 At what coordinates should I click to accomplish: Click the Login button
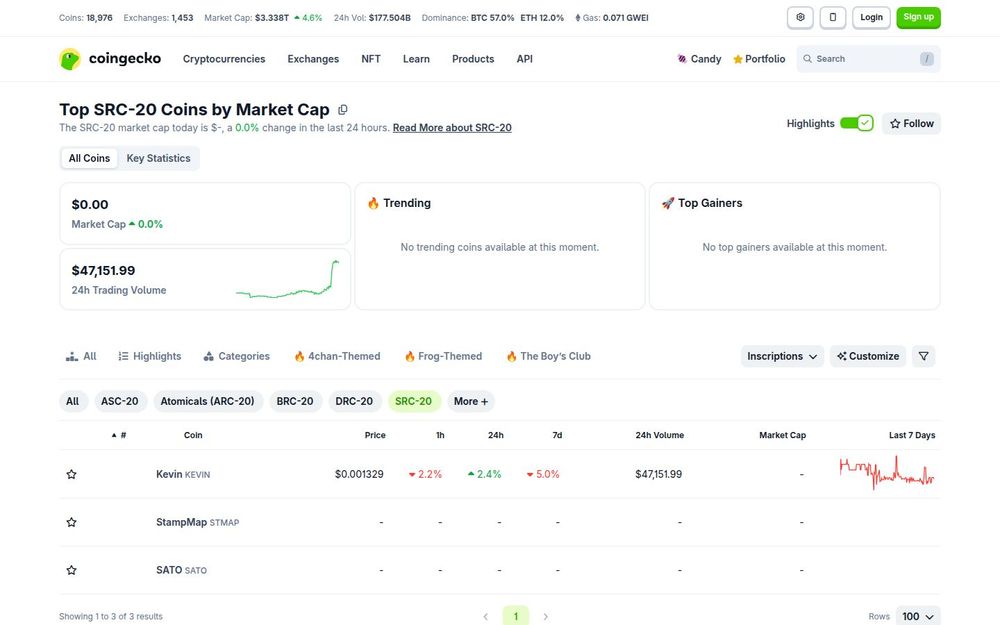pos(871,17)
